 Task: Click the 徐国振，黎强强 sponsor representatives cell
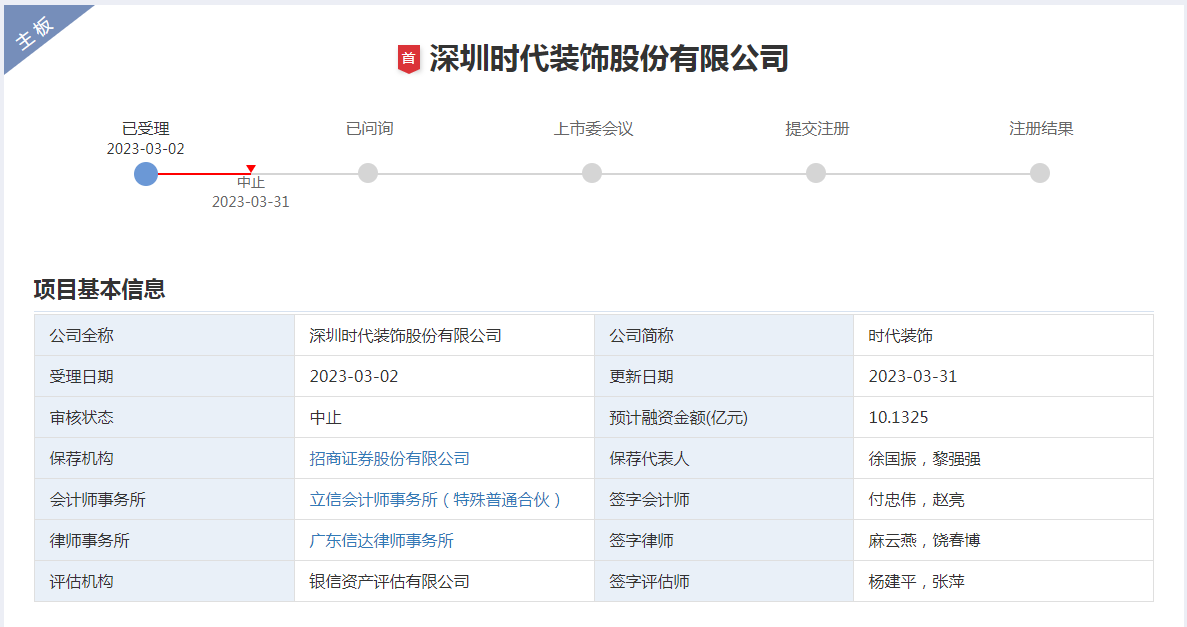924,459
